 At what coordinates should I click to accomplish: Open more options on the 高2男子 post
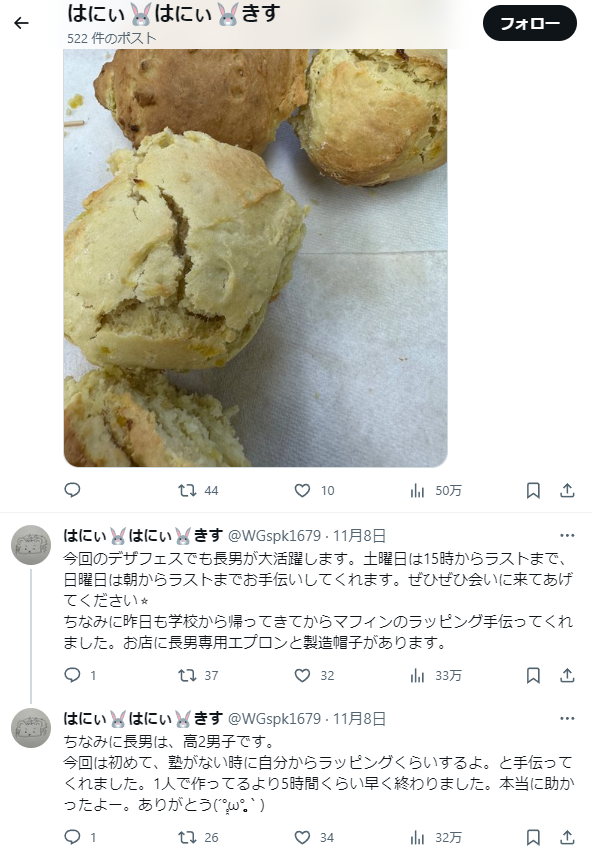tap(567, 718)
